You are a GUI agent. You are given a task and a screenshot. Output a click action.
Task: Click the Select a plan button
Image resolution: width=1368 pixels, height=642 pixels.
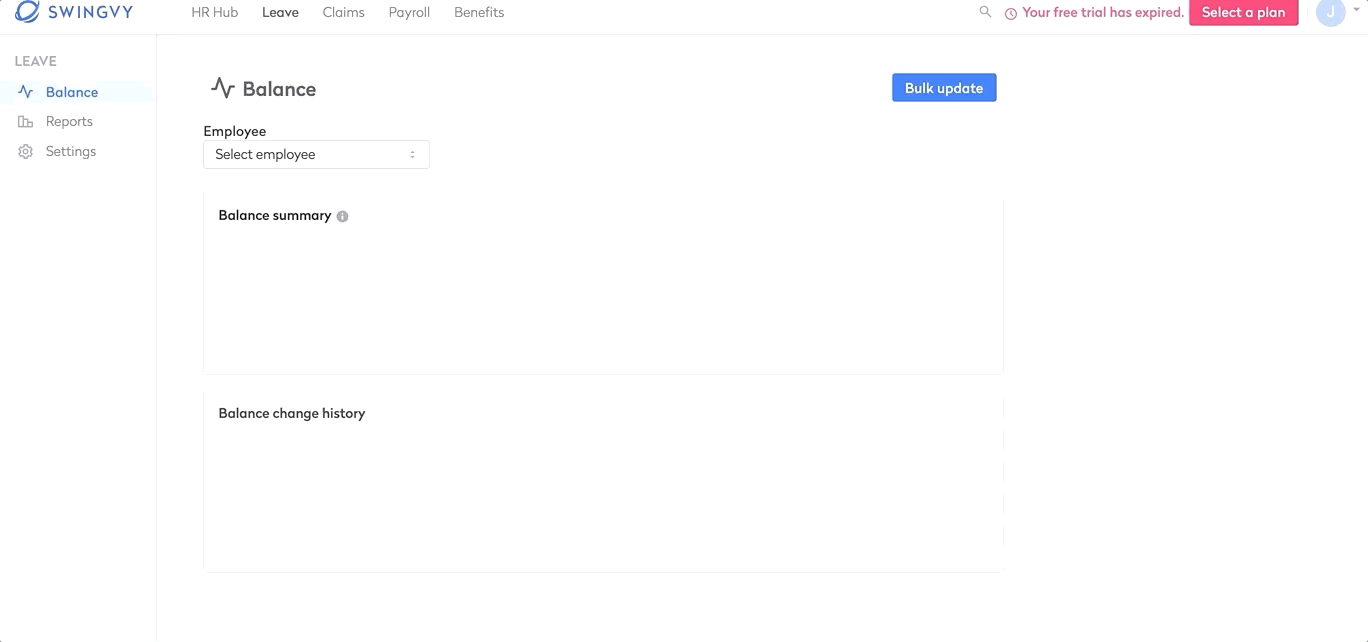1243,12
